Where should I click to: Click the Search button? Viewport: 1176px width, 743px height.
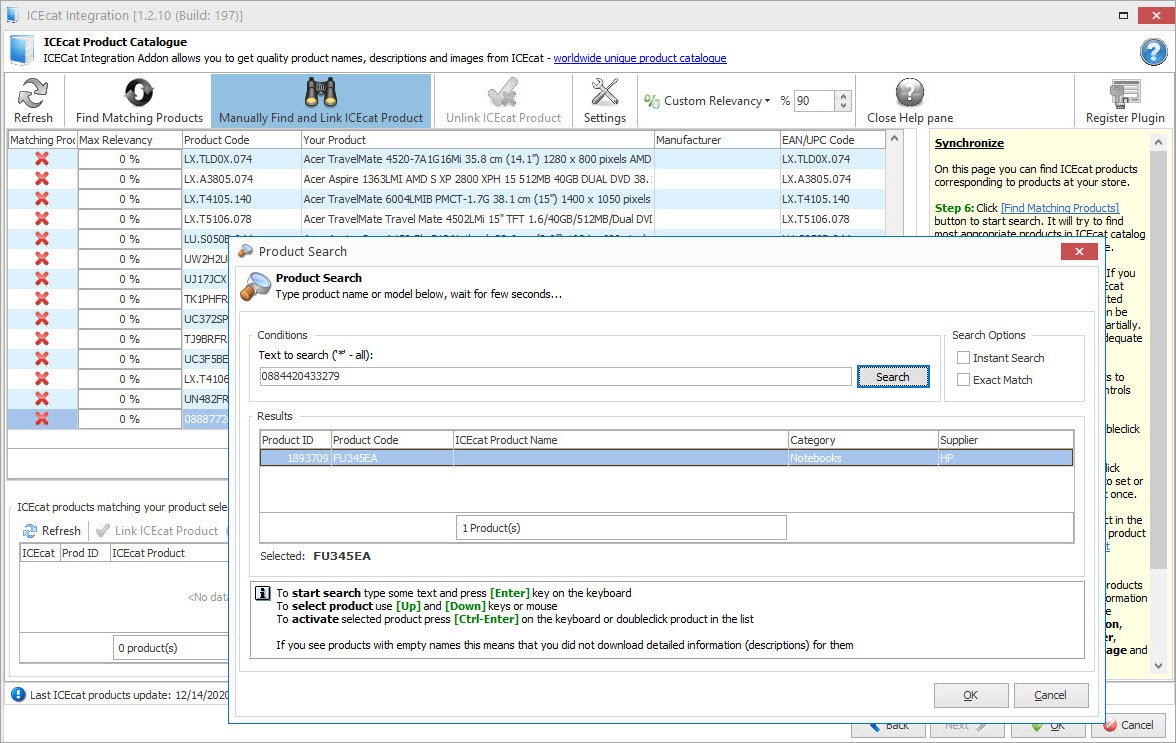coord(892,377)
